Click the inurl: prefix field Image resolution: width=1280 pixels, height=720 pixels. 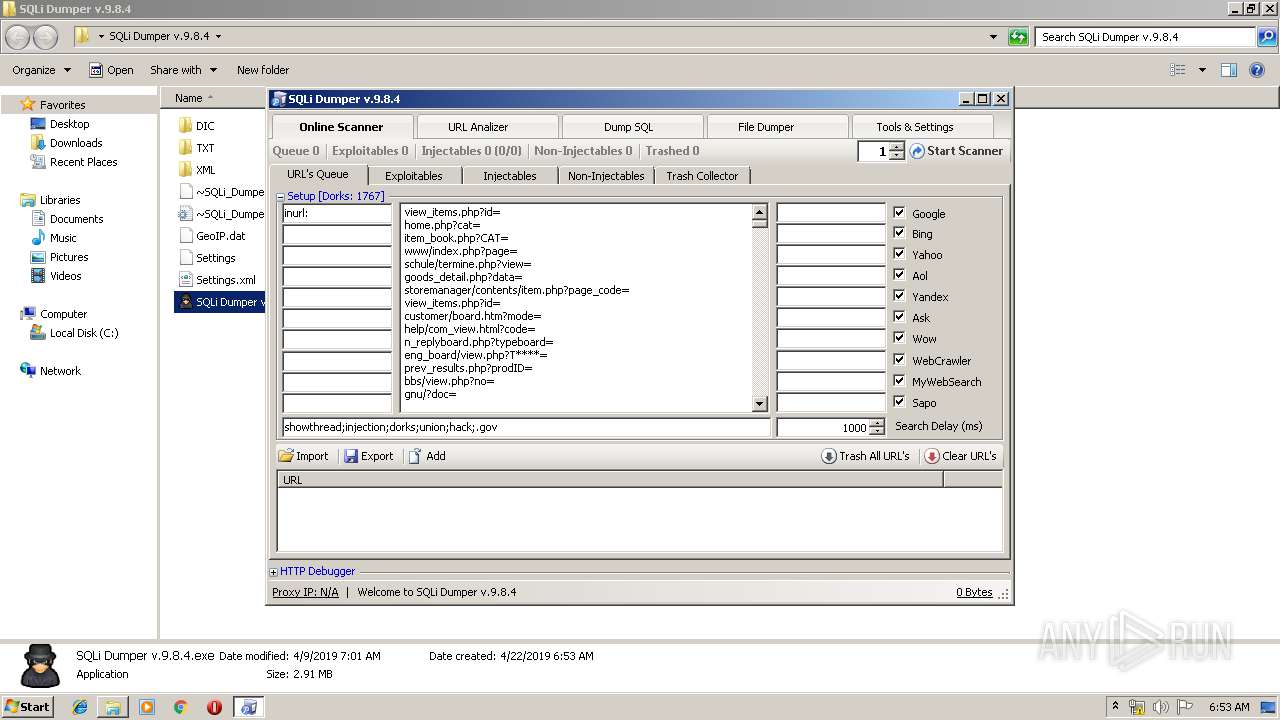[x=337, y=213]
